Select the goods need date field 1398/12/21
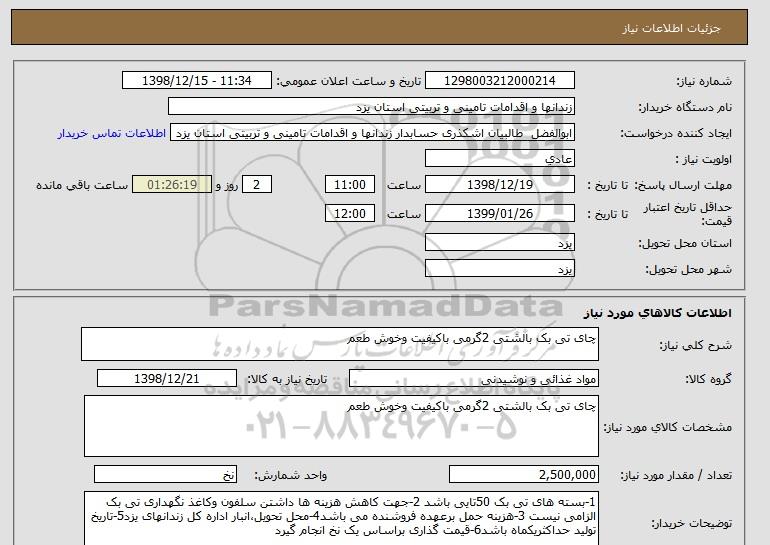The height and width of the screenshot is (545, 770). coord(167,379)
